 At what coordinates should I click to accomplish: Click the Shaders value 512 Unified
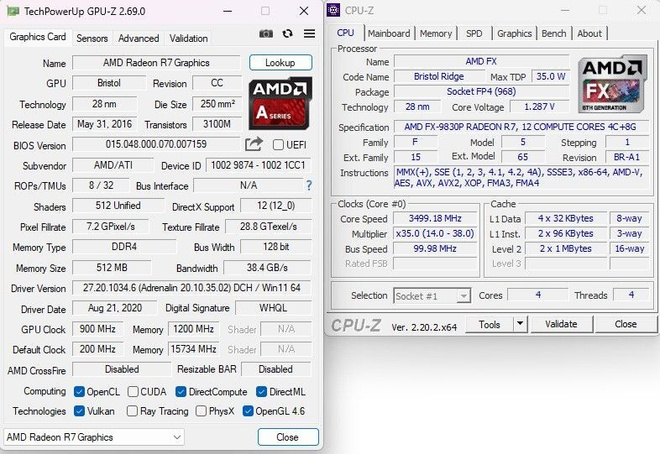click(x=118, y=206)
